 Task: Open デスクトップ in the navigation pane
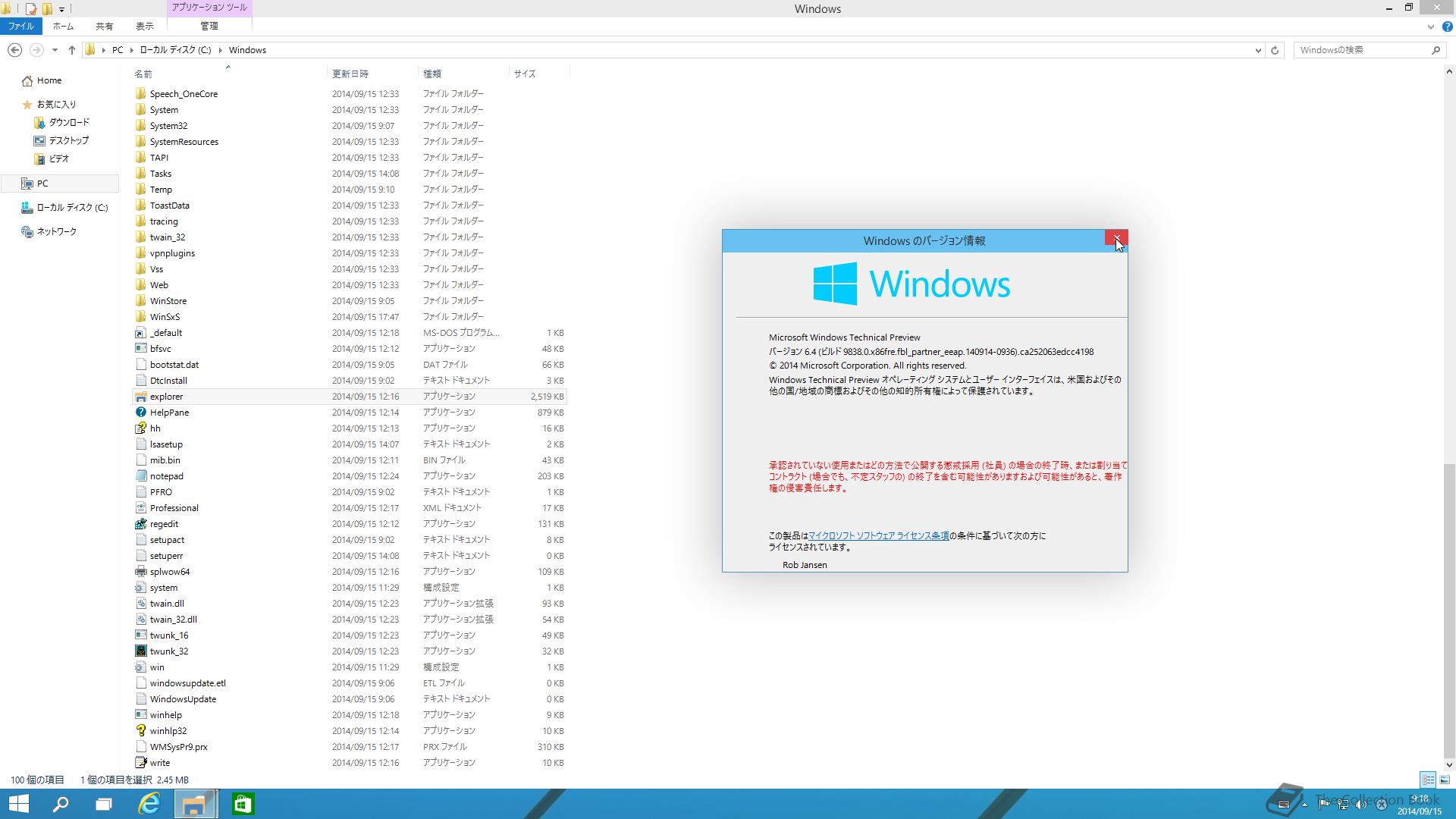tap(61, 140)
